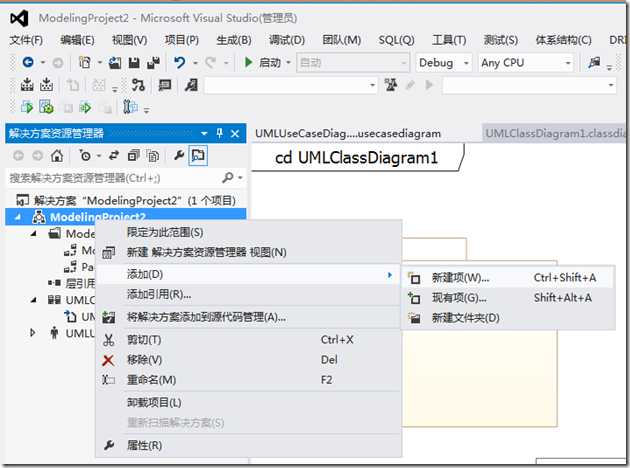
Task: Click the Home icon in Solution Explorer
Action: [57, 155]
